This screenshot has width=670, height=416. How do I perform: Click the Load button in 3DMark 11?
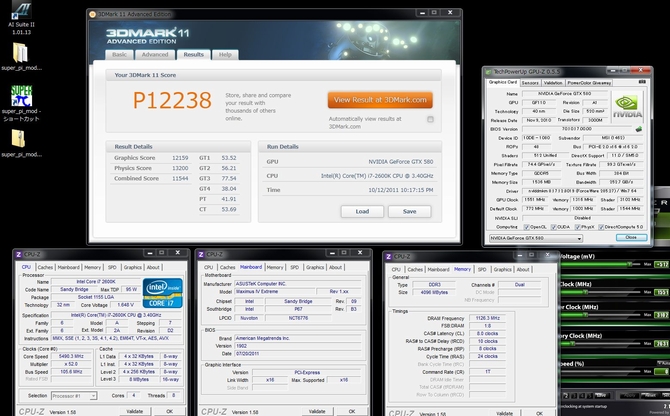click(362, 211)
